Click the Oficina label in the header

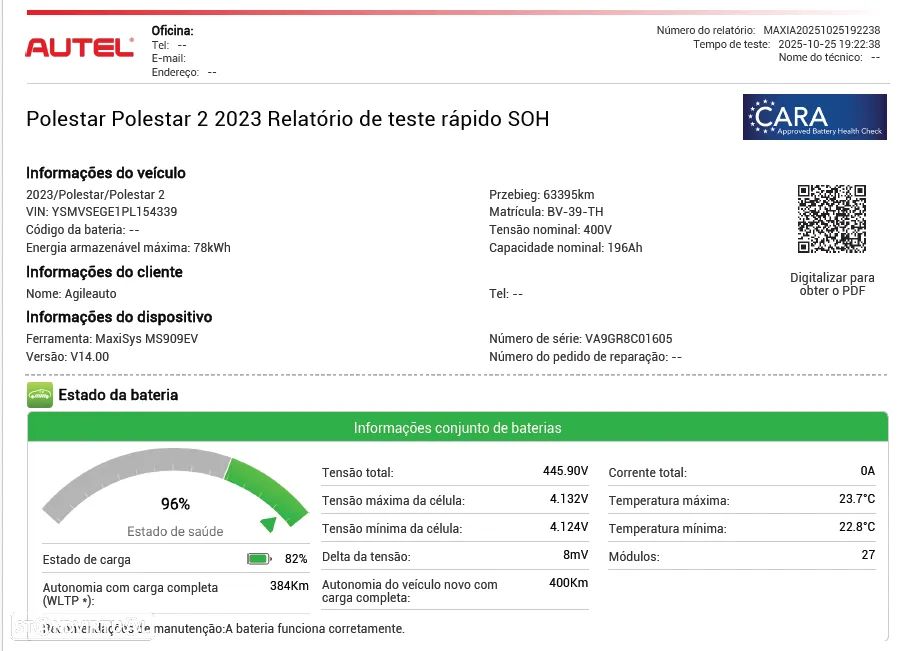[172, 31]
